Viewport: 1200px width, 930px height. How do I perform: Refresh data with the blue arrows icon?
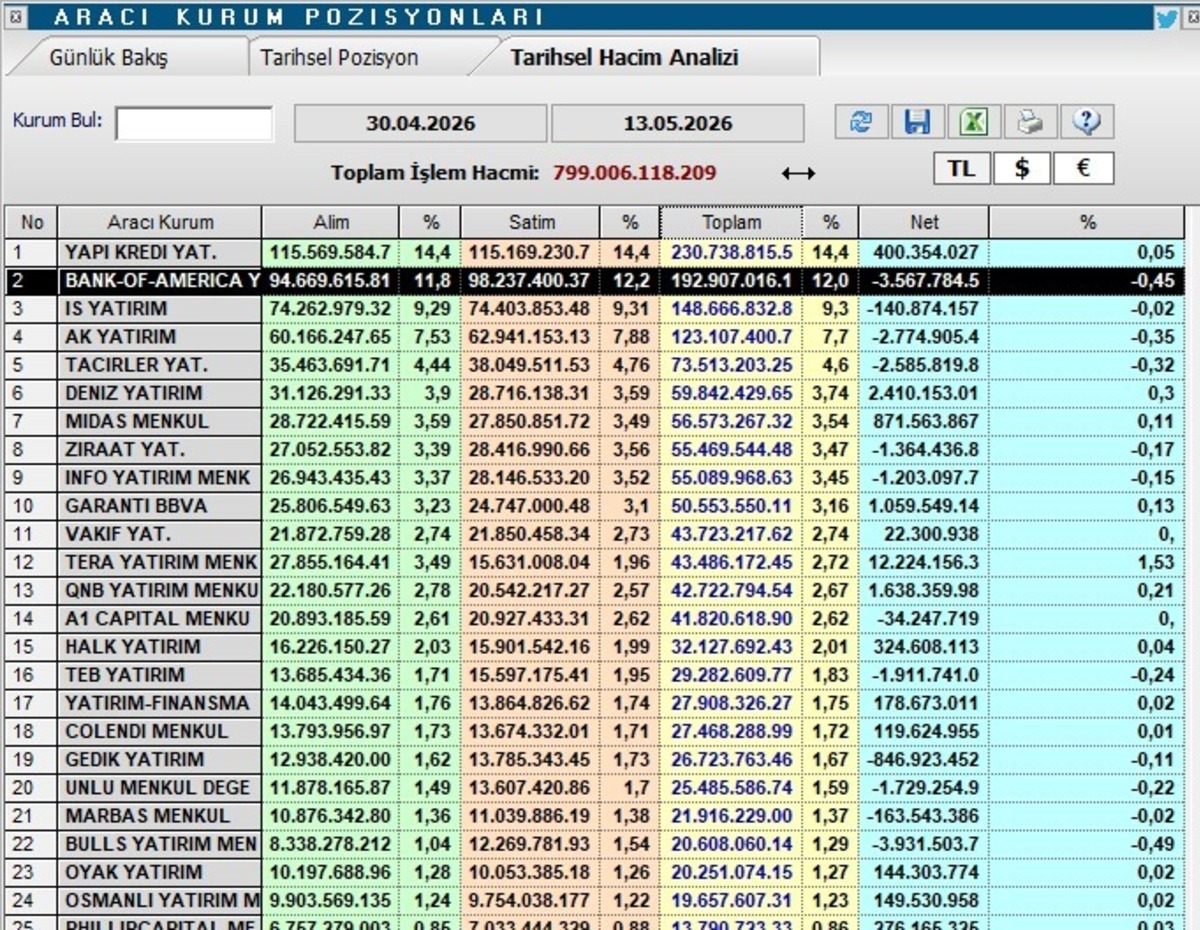pos(861,122)
